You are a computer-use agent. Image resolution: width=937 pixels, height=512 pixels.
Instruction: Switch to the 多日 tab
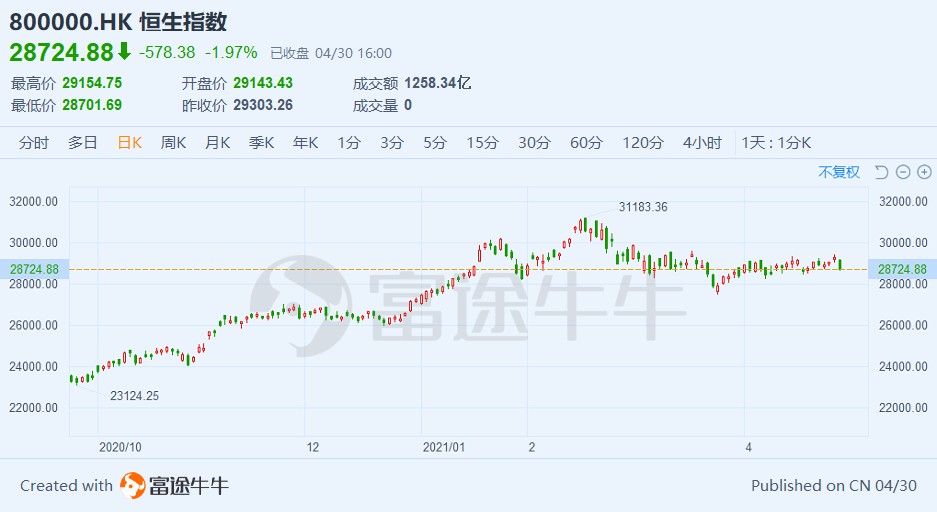click(x=82, y=143)
